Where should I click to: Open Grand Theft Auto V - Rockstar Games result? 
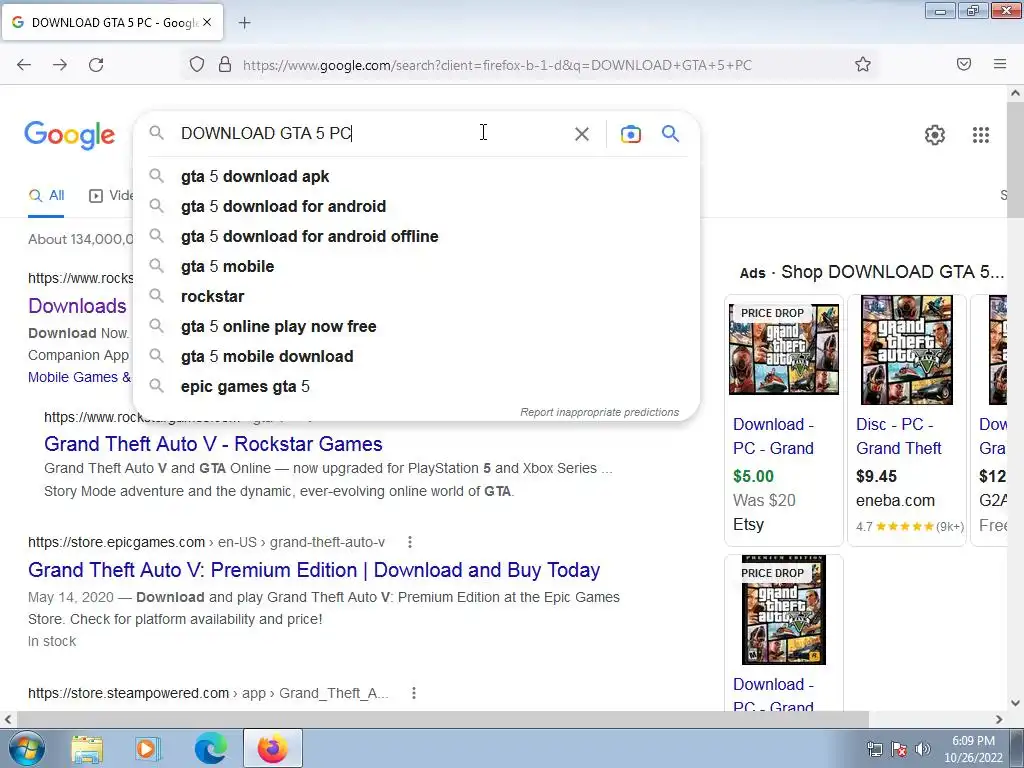click(213, 444)
